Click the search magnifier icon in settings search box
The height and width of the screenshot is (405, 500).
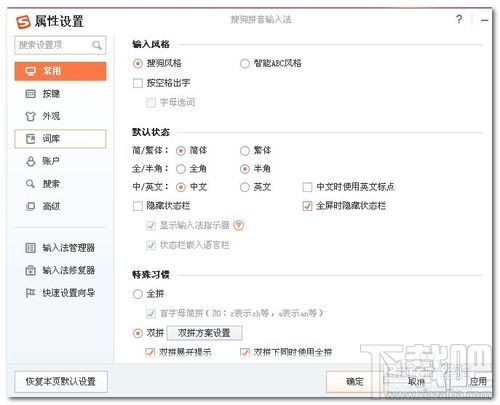(x=97, y=45)
